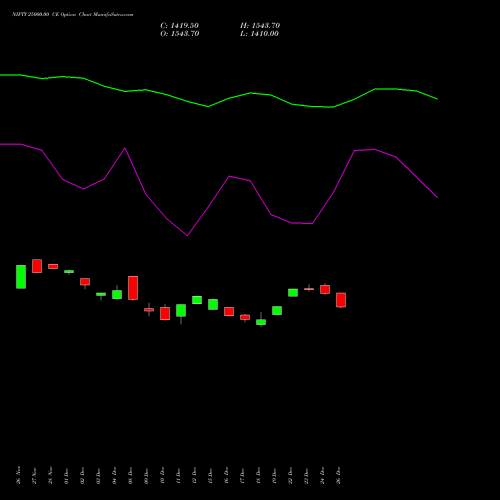Click the 24 Dec date axis label
This screenshot has width=500, height=500.
point(322,475)
